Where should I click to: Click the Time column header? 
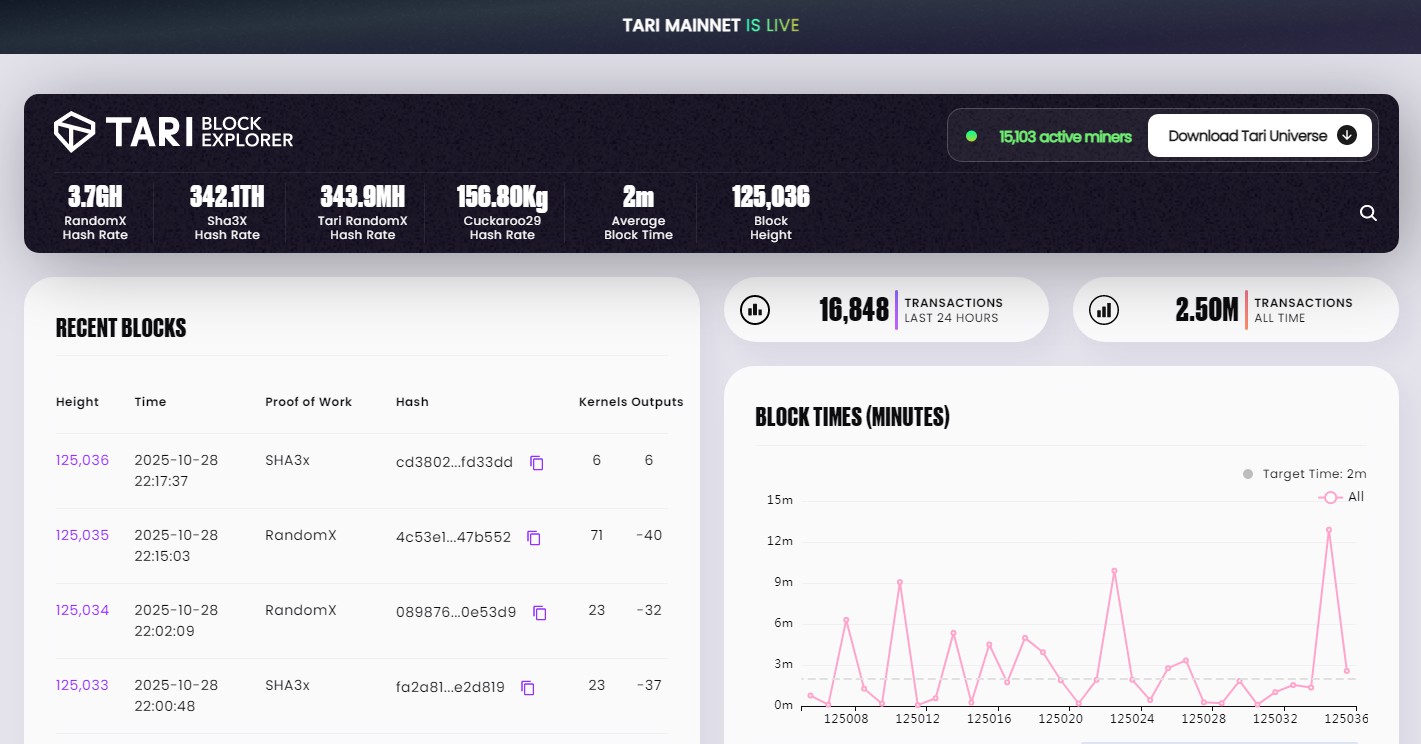[150, 402]
